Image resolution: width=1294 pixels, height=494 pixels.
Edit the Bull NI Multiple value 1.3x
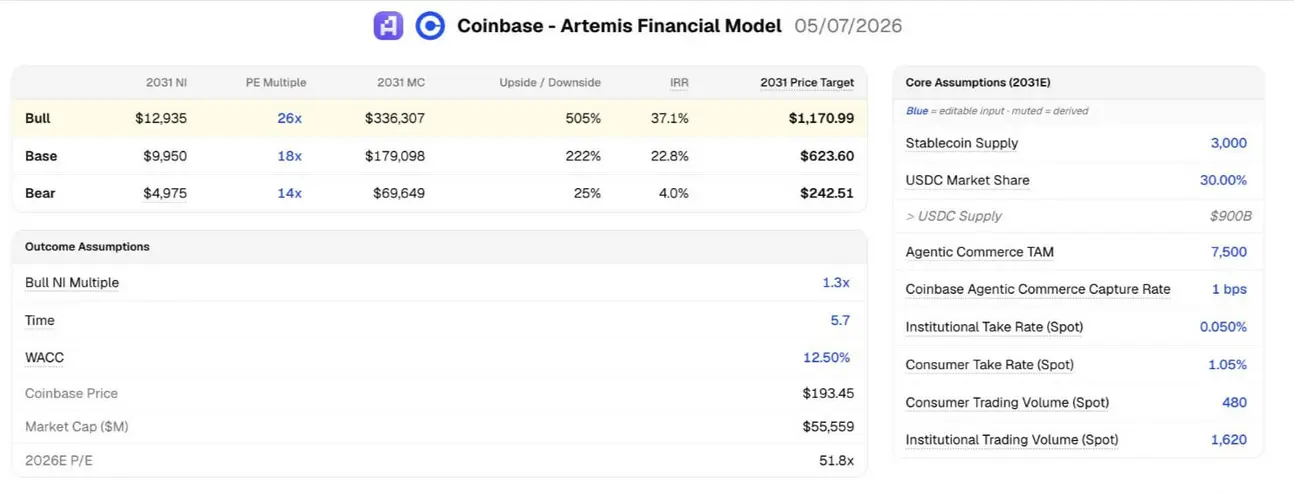click(836, 283)
